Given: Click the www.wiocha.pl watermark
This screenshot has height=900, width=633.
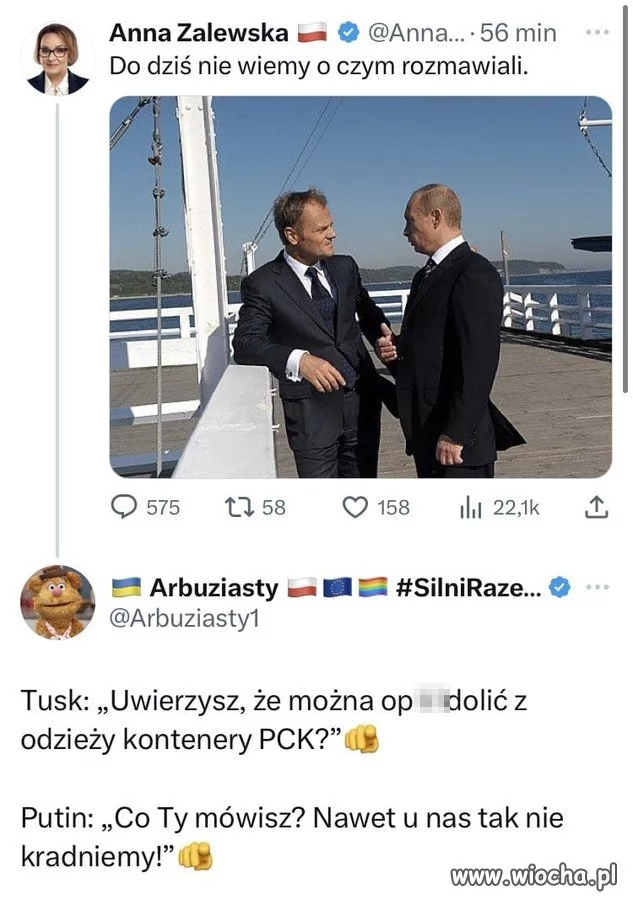Looking at the screenshot, I should click(534, 876).
